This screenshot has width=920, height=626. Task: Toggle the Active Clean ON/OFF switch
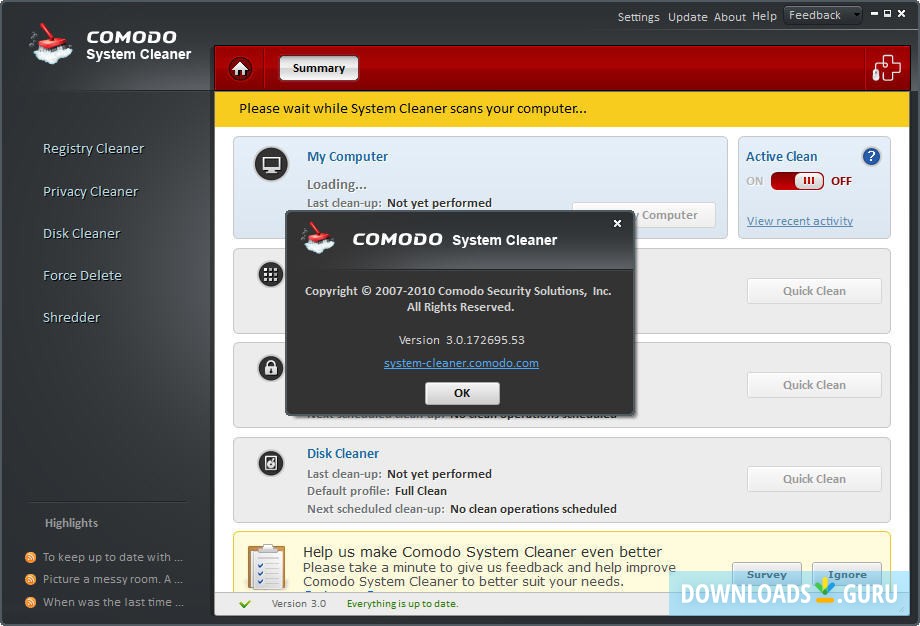click(797, 181)
